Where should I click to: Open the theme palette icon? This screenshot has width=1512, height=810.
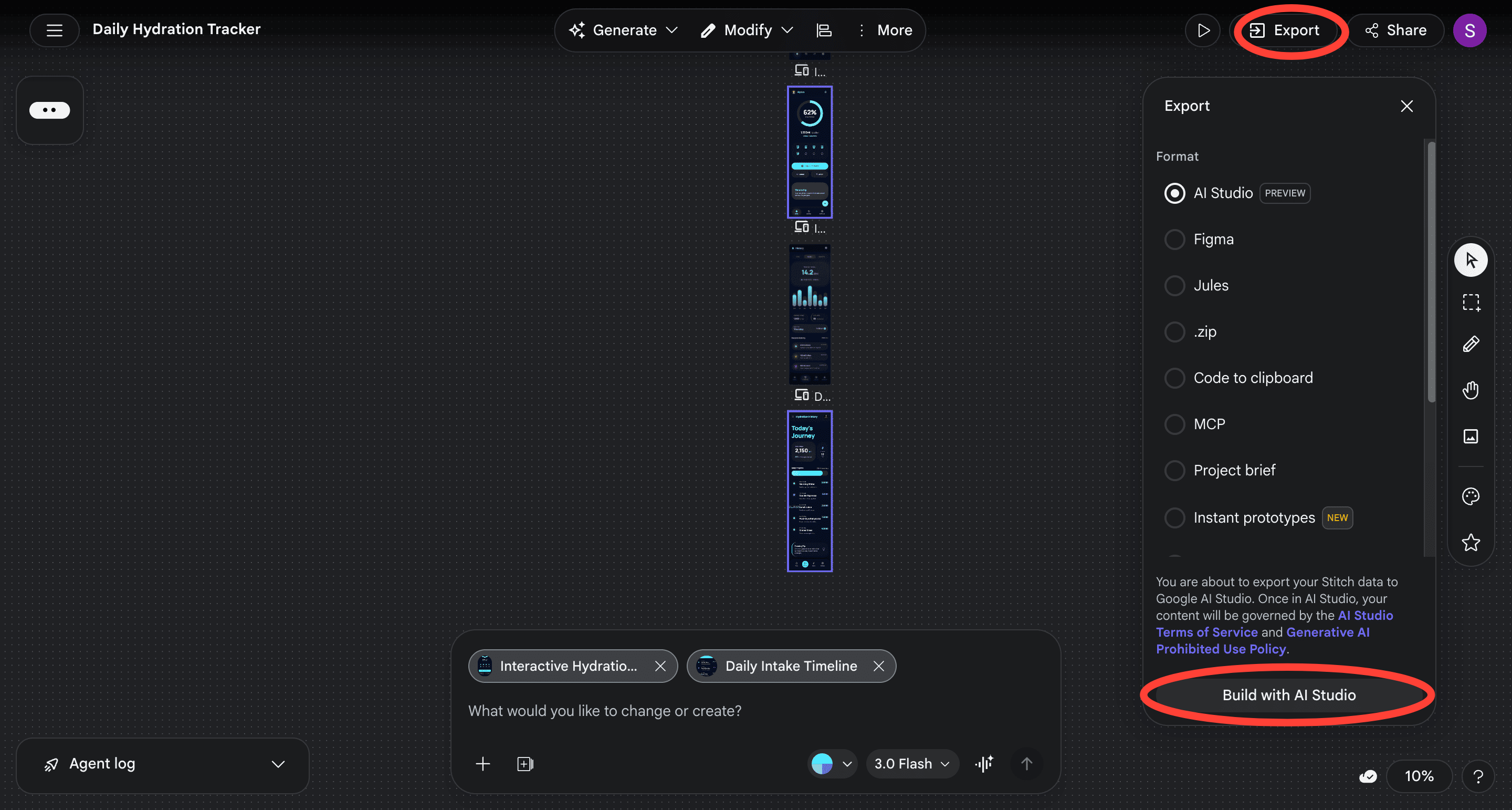click(x=1471, y=496)
